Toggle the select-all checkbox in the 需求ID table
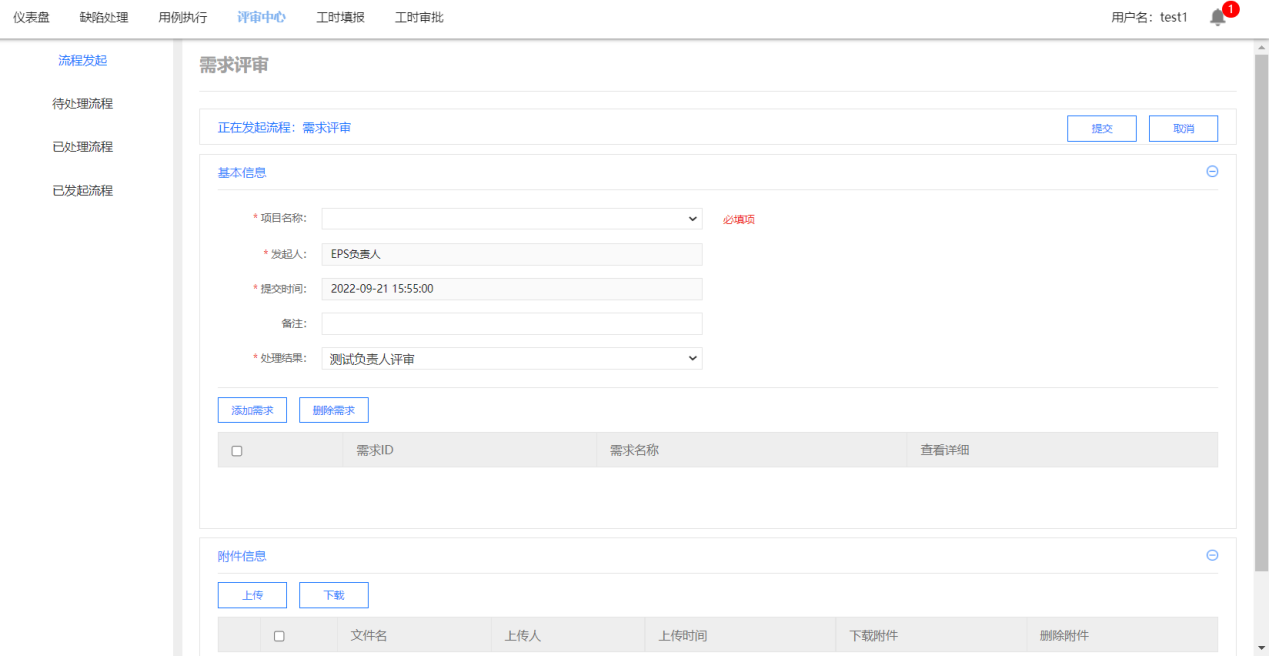This screenshot has height=656, width=1269. click(237, 451)
